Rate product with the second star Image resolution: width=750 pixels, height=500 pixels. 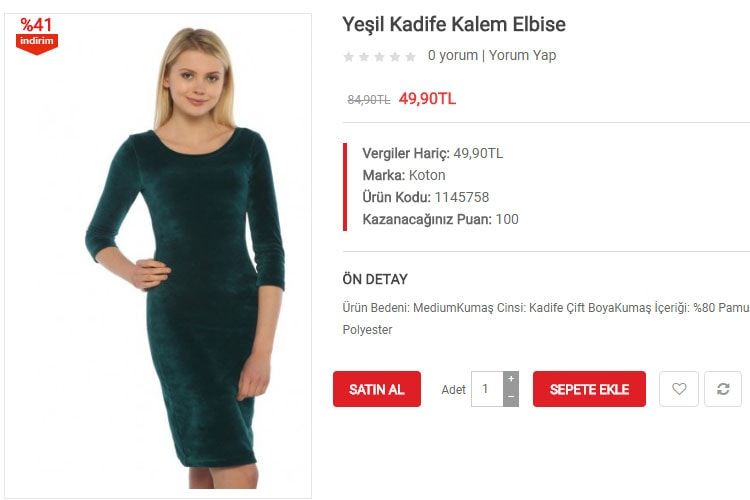364,57
